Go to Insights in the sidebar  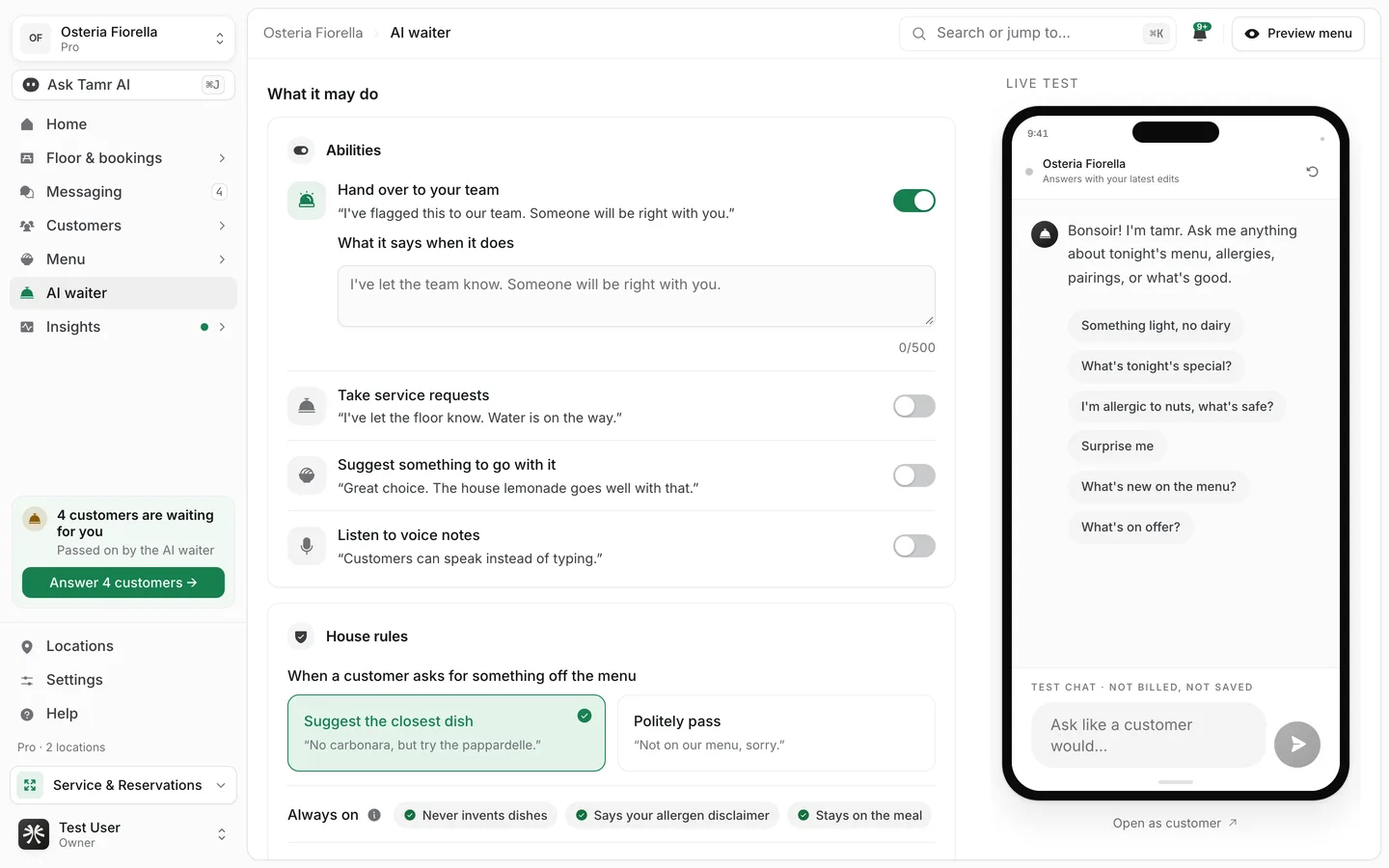(x=123, y=327)
